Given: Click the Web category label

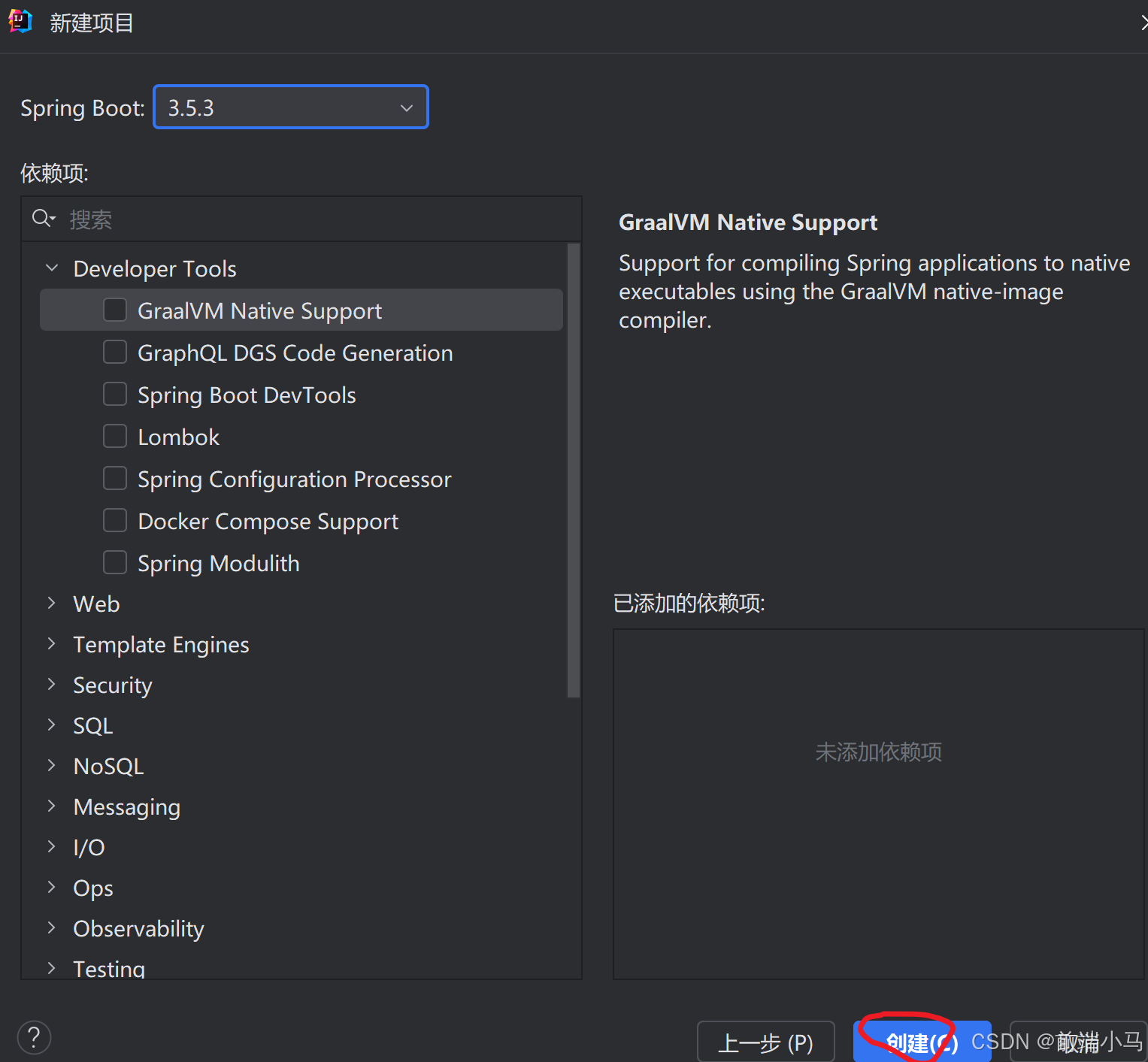Looking at the screenshot, I should (97, 604).
